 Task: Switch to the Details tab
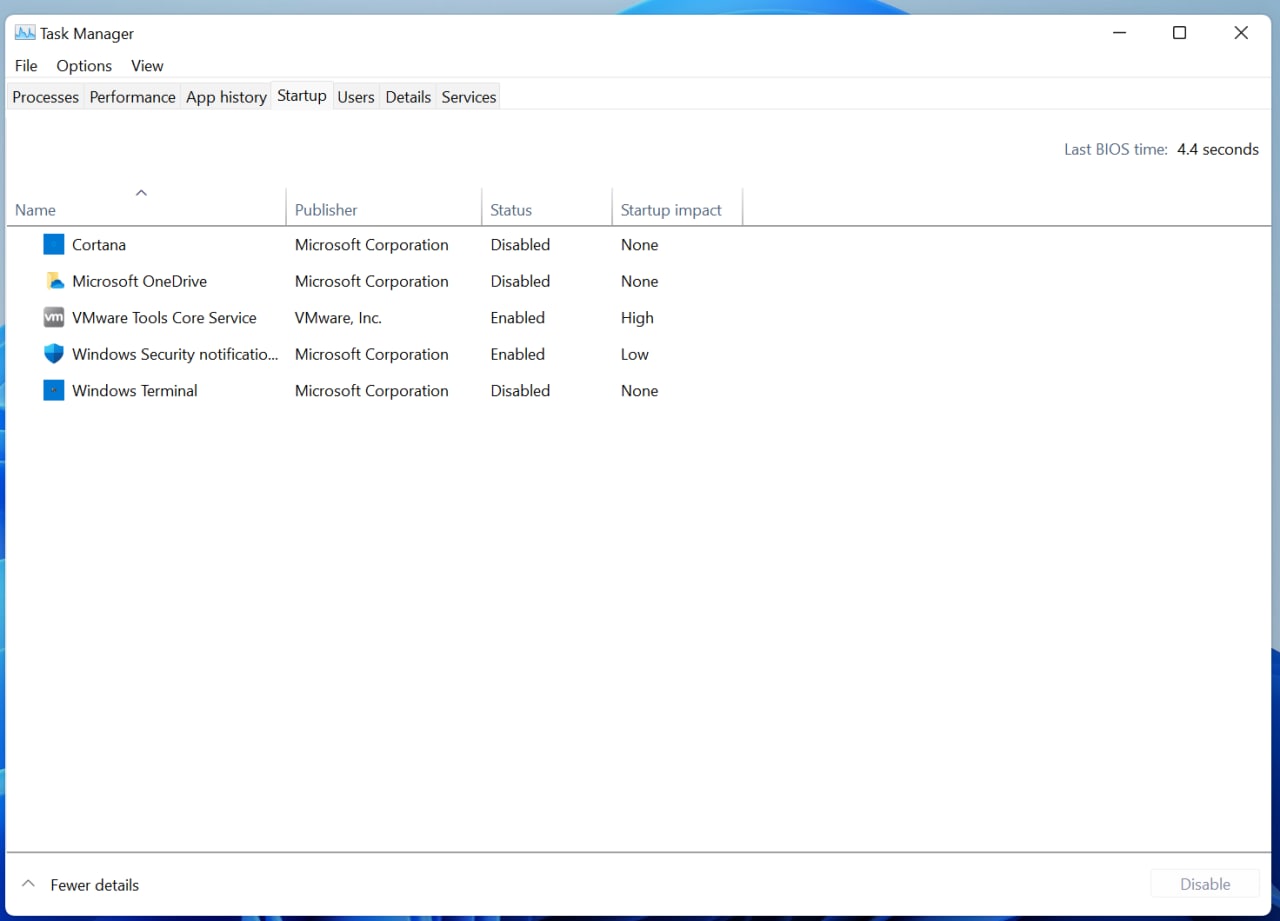pos(408,97)
